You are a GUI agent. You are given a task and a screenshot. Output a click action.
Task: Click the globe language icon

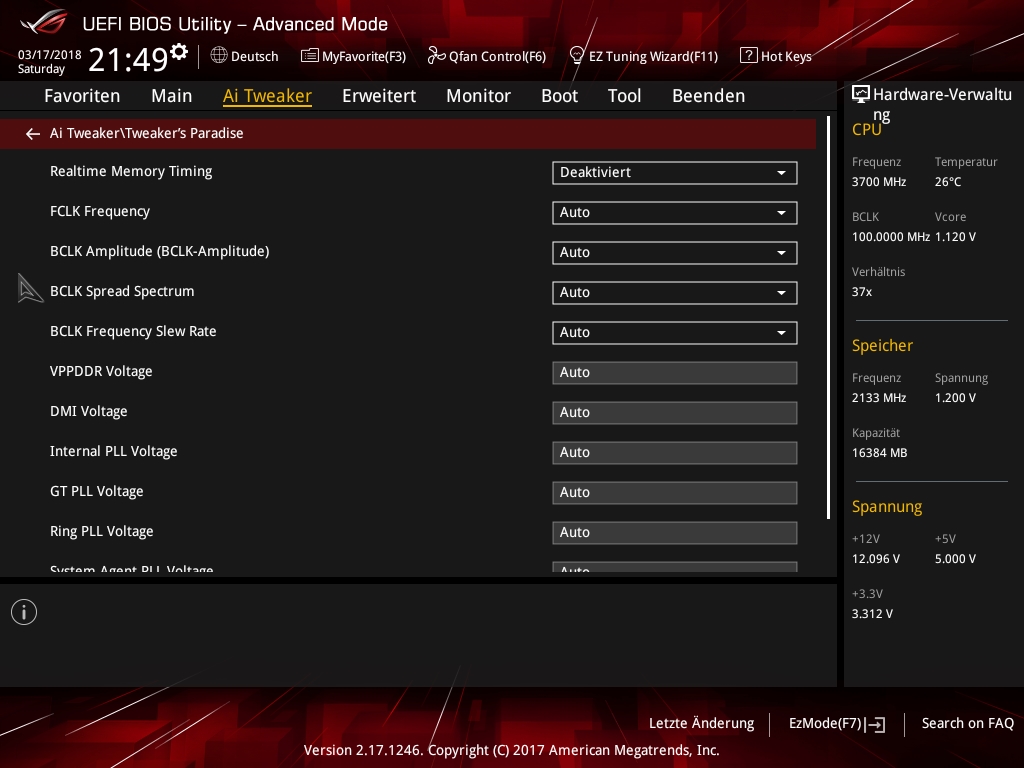point(219,56)
